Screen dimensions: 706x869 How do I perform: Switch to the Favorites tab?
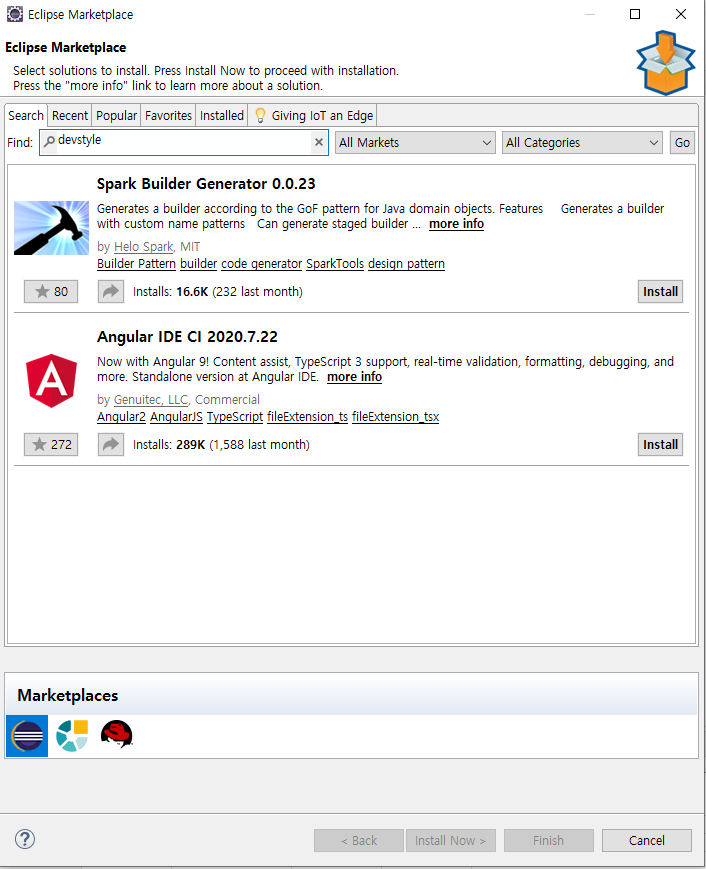(x=168, y=115)
